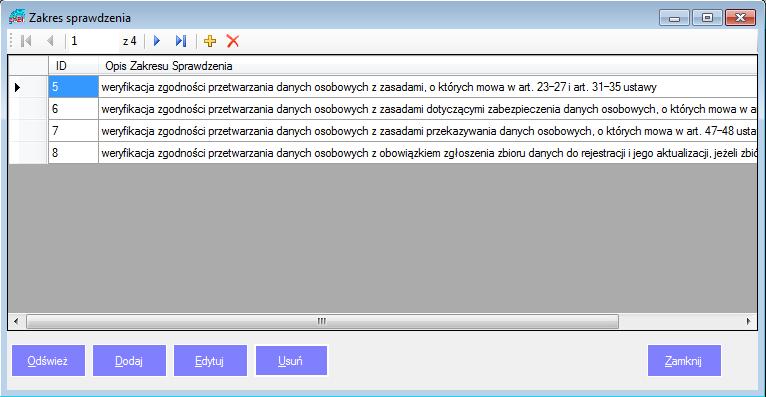Click the Odśwież button
This screenshot has height=397, width=766.
(x=48, y=361)
